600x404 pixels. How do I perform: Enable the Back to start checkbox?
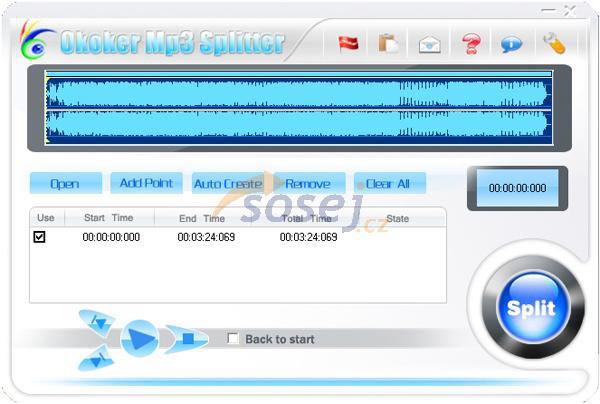pyautogui.click(x=233, y=338)
